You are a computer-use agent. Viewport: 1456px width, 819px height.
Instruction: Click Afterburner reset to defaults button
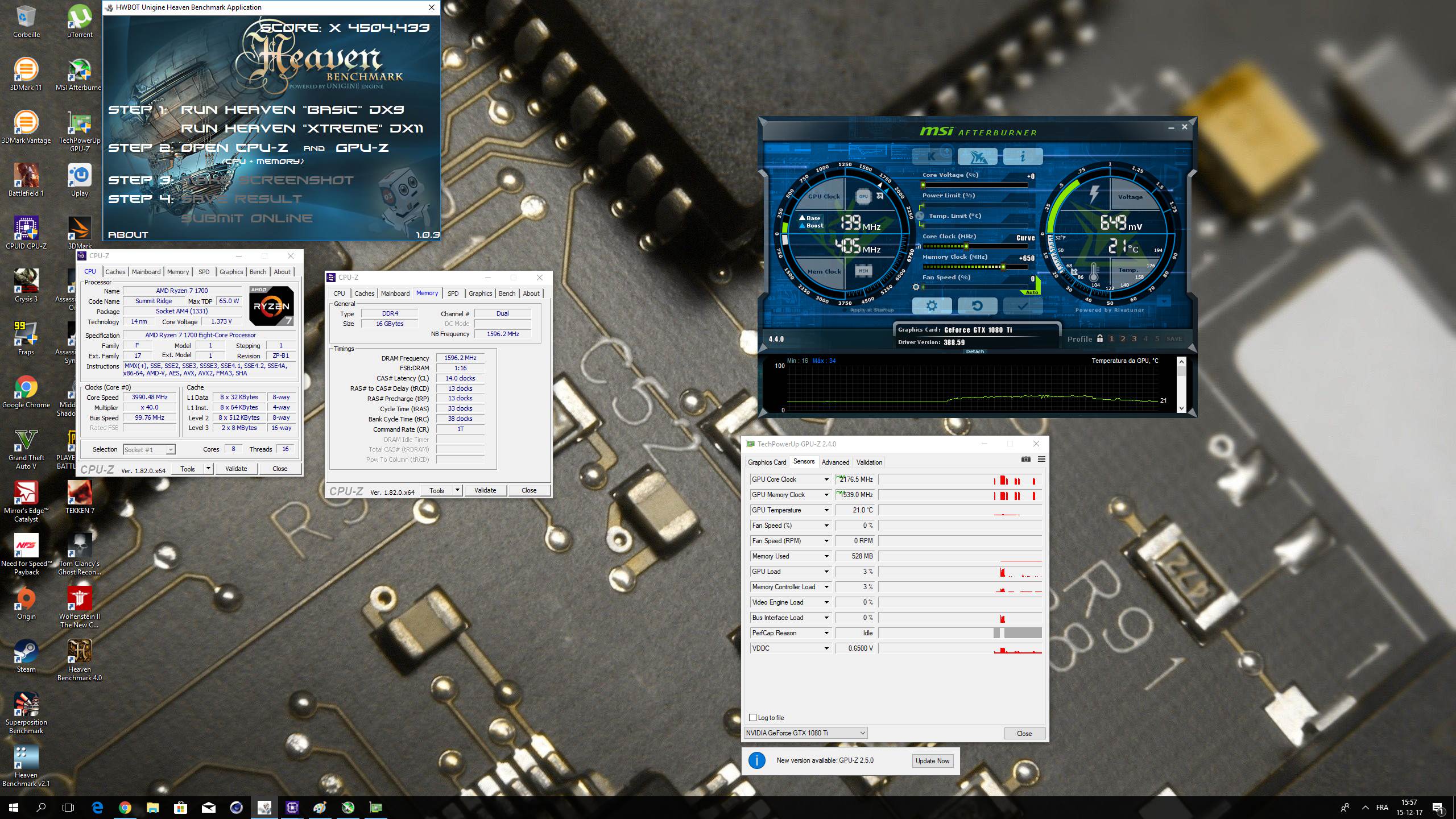pos(977,306)
